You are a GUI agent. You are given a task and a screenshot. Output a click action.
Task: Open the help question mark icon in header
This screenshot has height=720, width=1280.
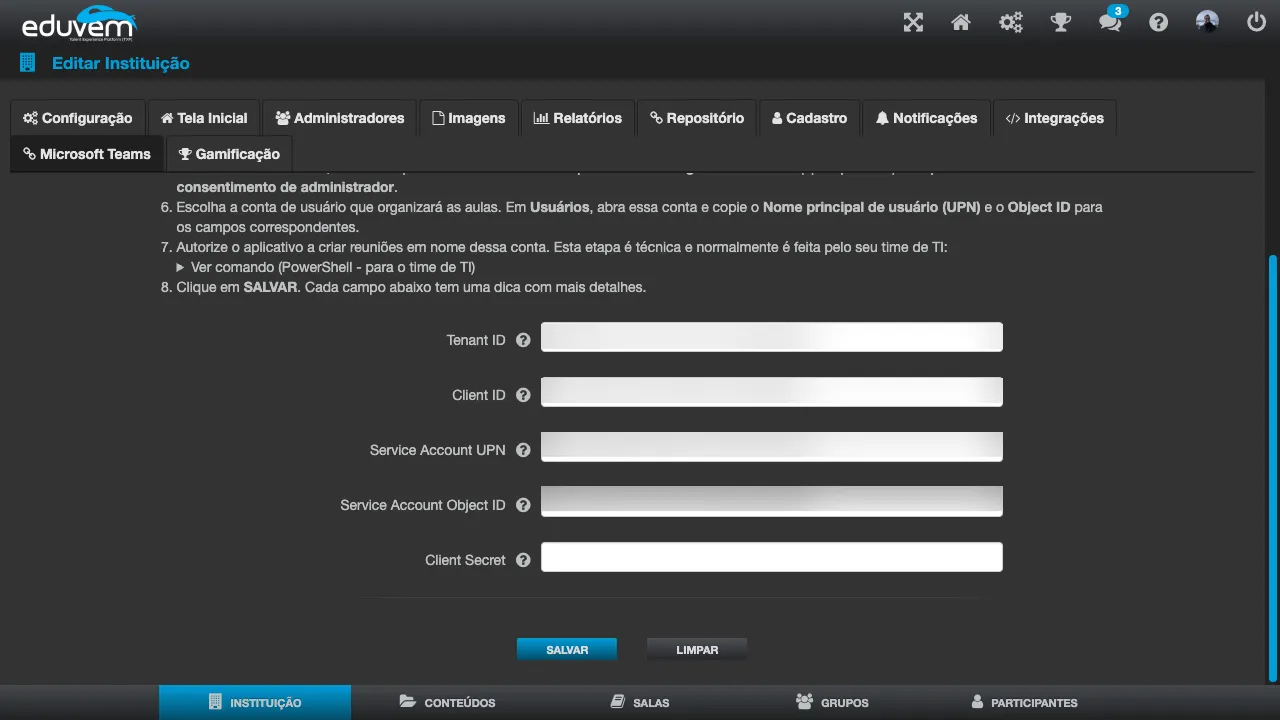1158,22
